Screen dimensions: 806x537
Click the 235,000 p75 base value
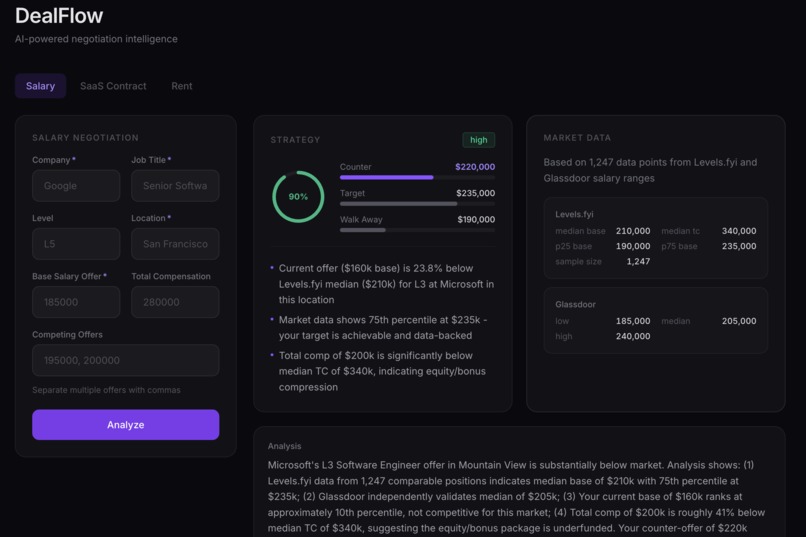pos(739,246)
